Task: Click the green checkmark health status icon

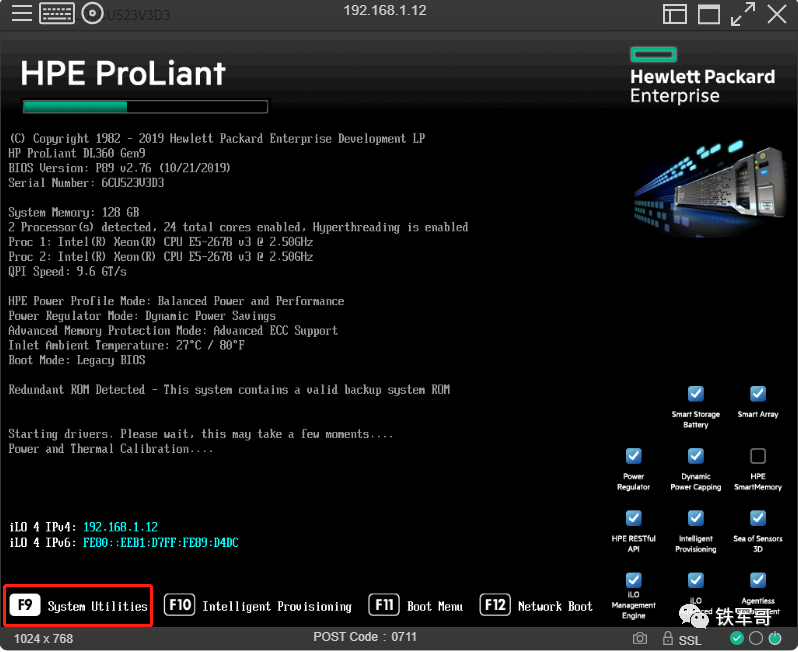Action: (x=736, y=638)
